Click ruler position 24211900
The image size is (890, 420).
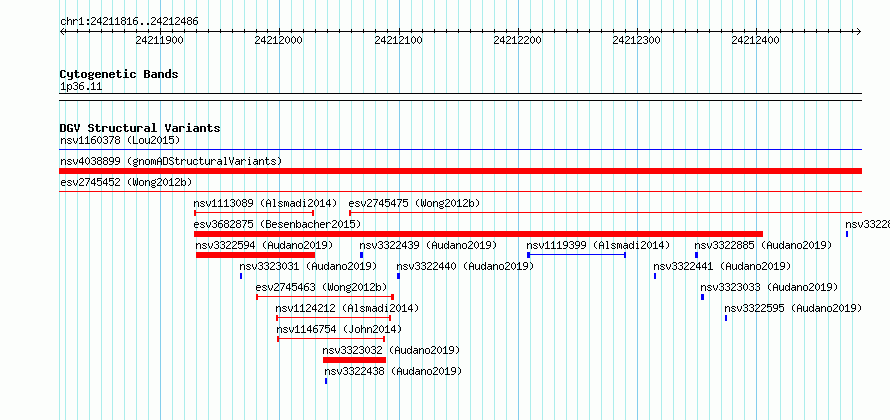coord(159,40)
